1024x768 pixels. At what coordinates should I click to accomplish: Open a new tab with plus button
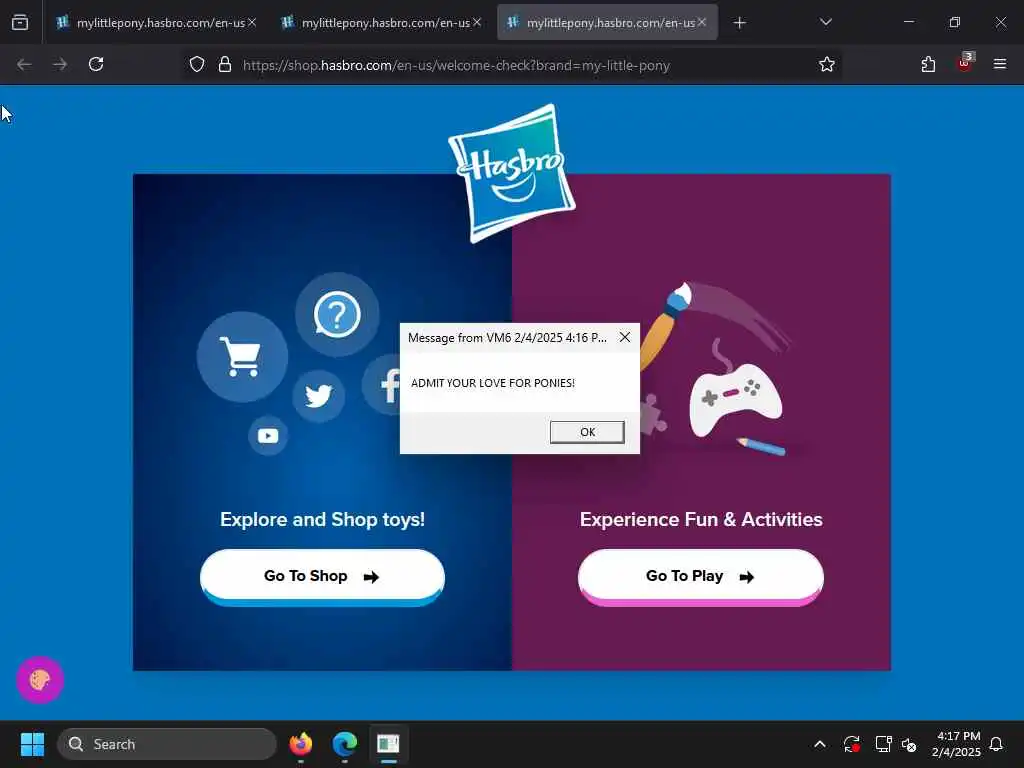(739, 23)
